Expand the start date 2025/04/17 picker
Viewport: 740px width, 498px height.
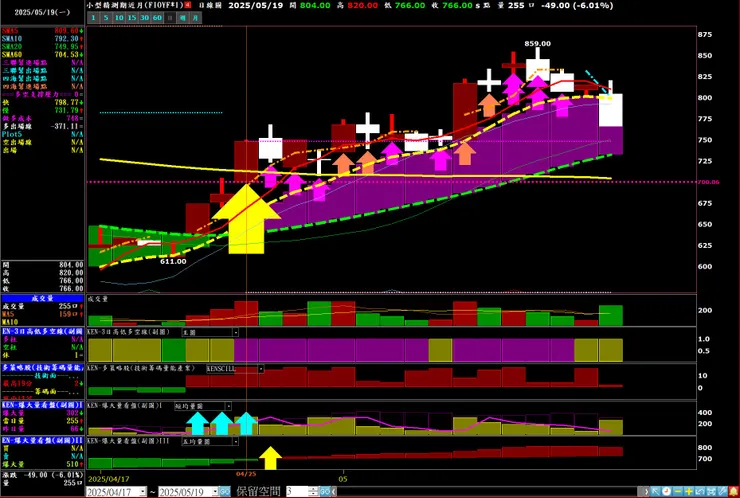(143, 491)
